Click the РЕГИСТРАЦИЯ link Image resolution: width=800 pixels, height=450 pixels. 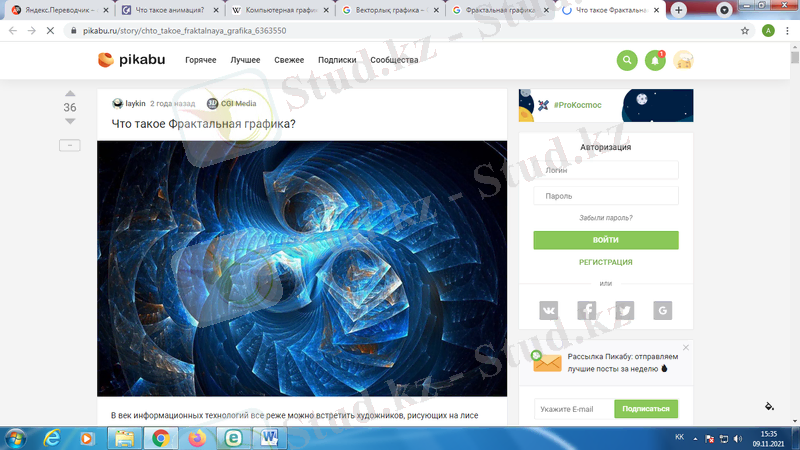(x=606, y=262)
